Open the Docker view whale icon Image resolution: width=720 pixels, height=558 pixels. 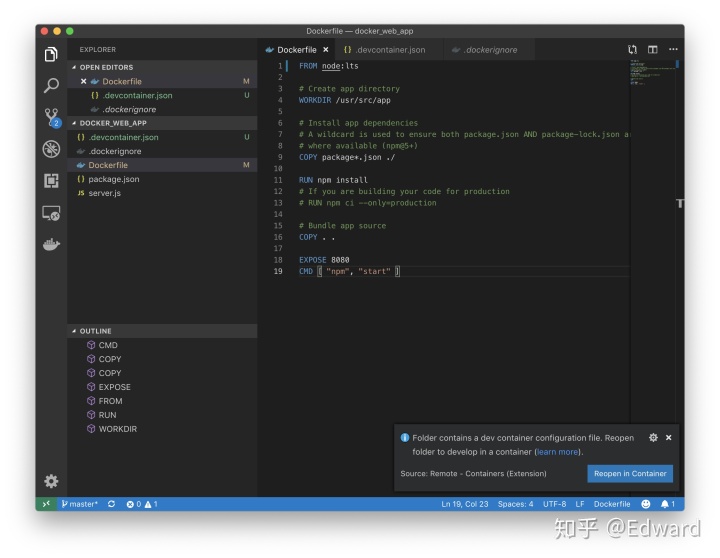(51, 244)
